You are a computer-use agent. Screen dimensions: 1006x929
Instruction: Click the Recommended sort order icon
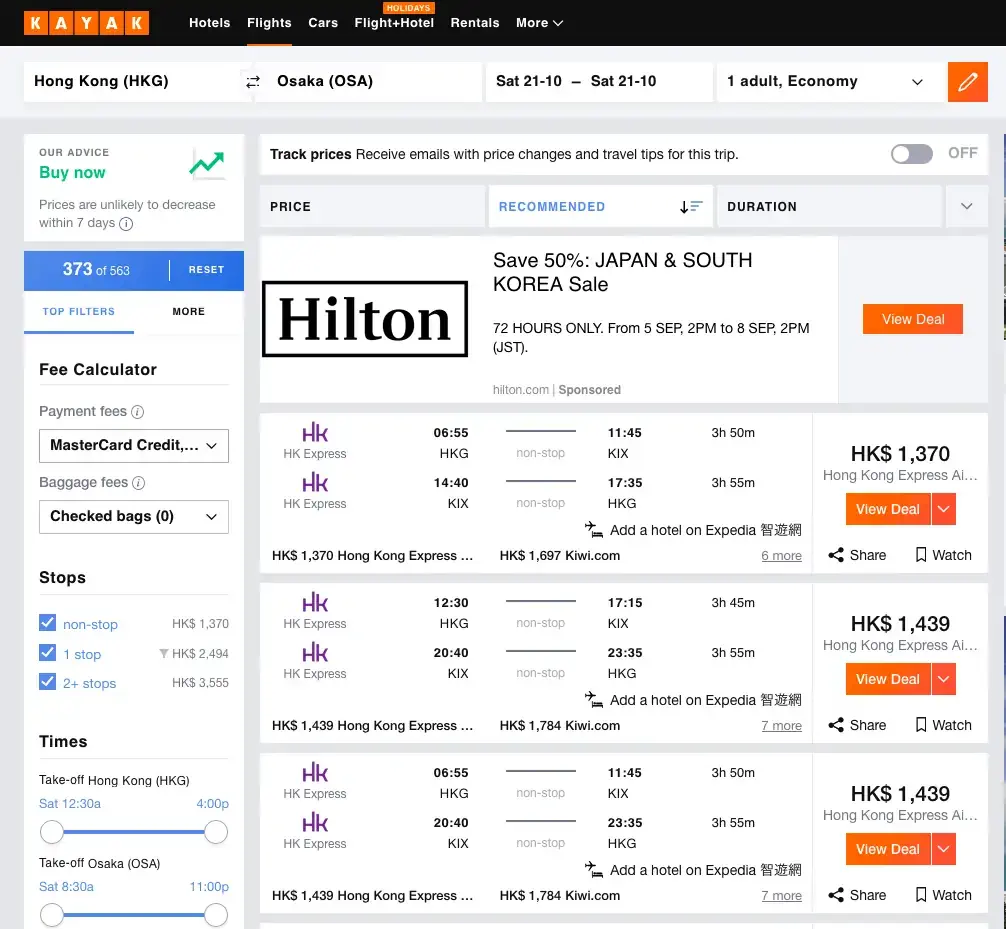pyautogui.click(x=691, y=207)
